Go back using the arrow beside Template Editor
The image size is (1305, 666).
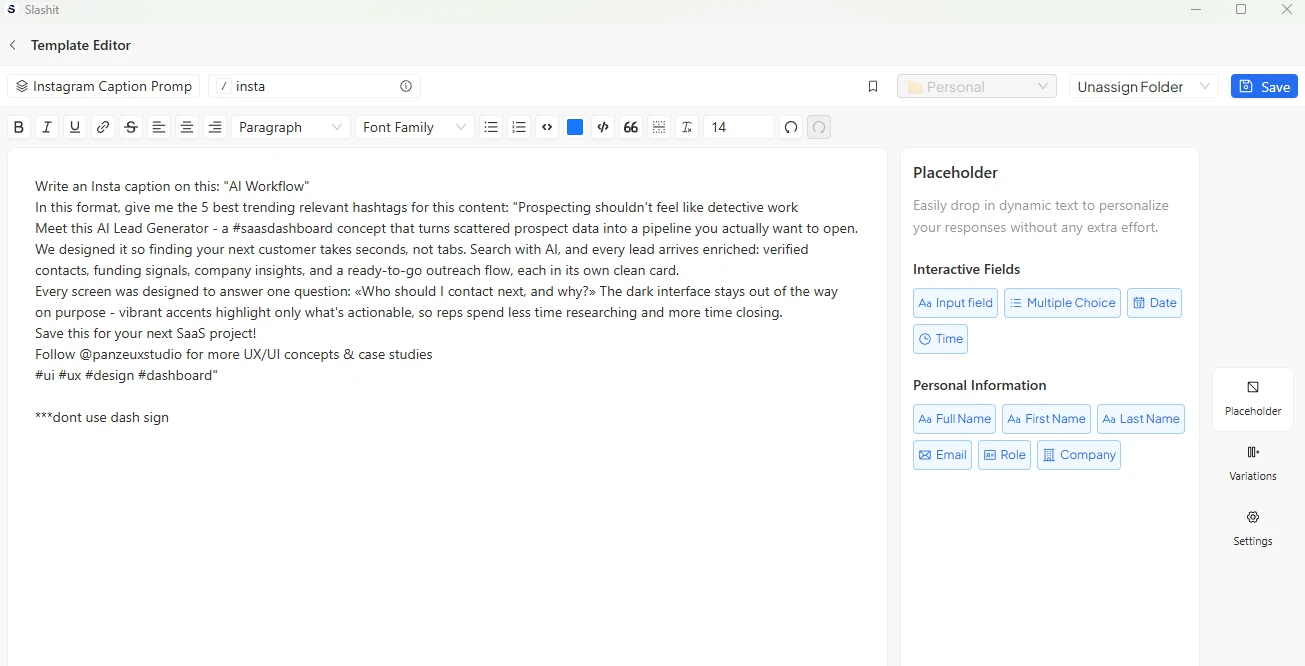pyautogui.click(x=13, y=45)
